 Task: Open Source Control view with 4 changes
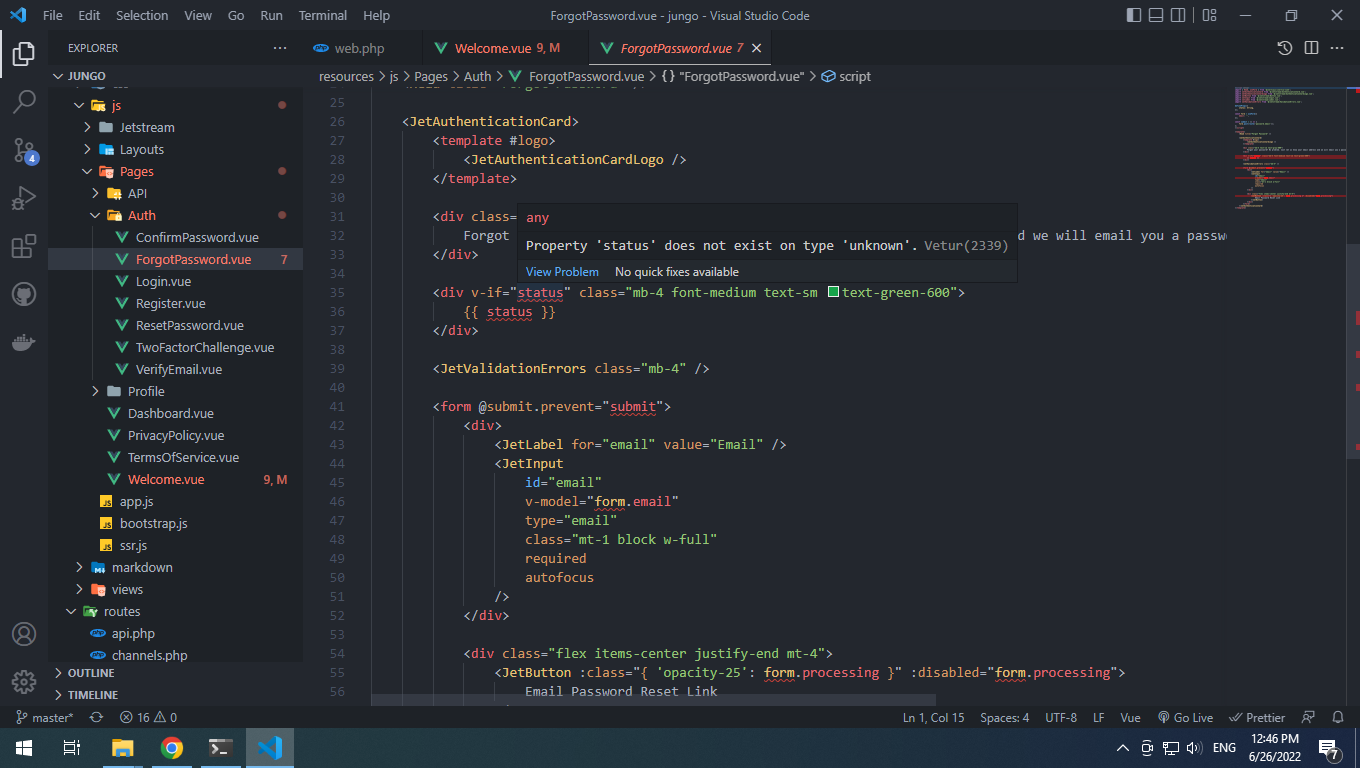click(x=24, y=150)
